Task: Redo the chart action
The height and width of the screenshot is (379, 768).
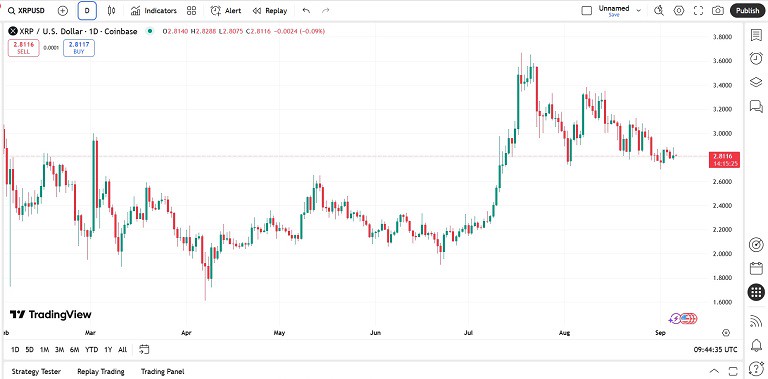Action: 326,10
